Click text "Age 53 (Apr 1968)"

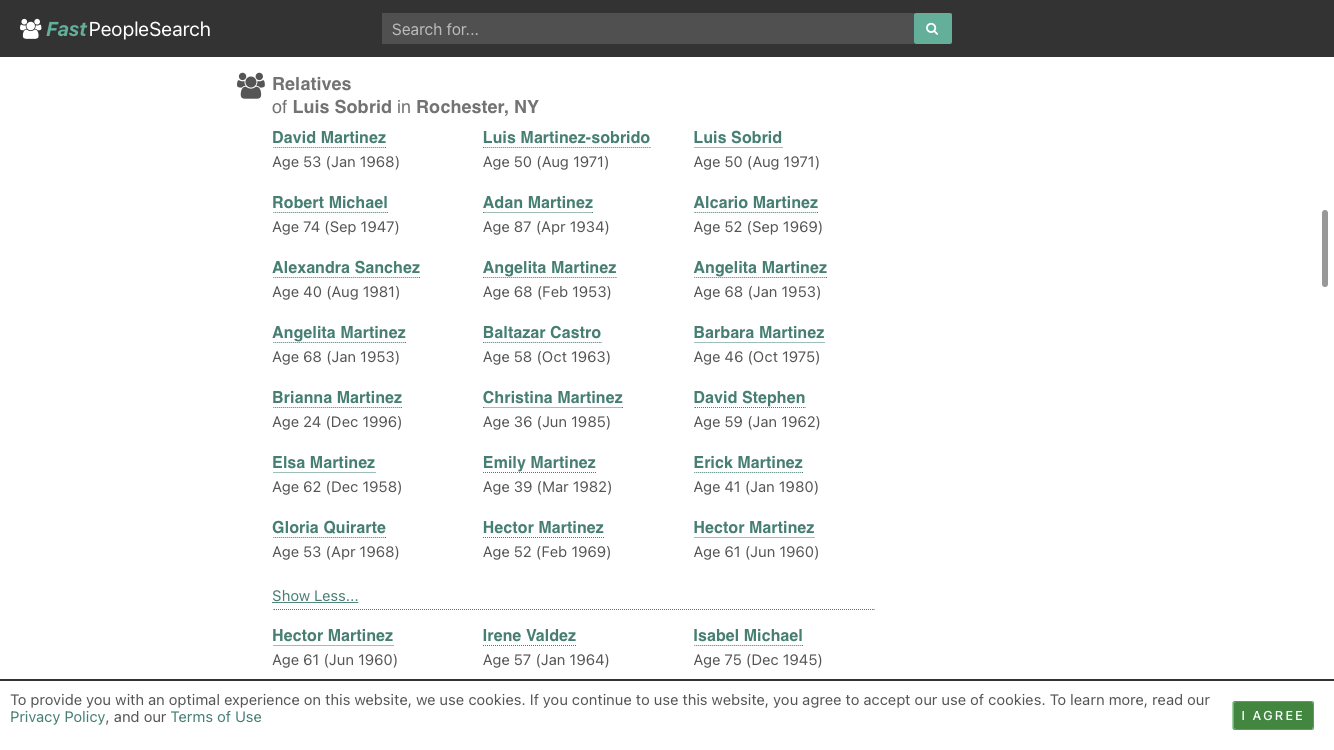pyautogui.click(x=336, y=552)
